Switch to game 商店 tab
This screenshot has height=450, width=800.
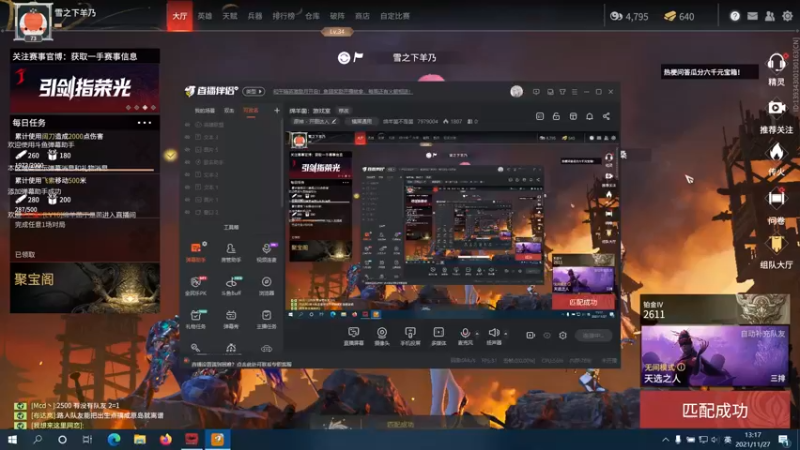coord(362,16)
